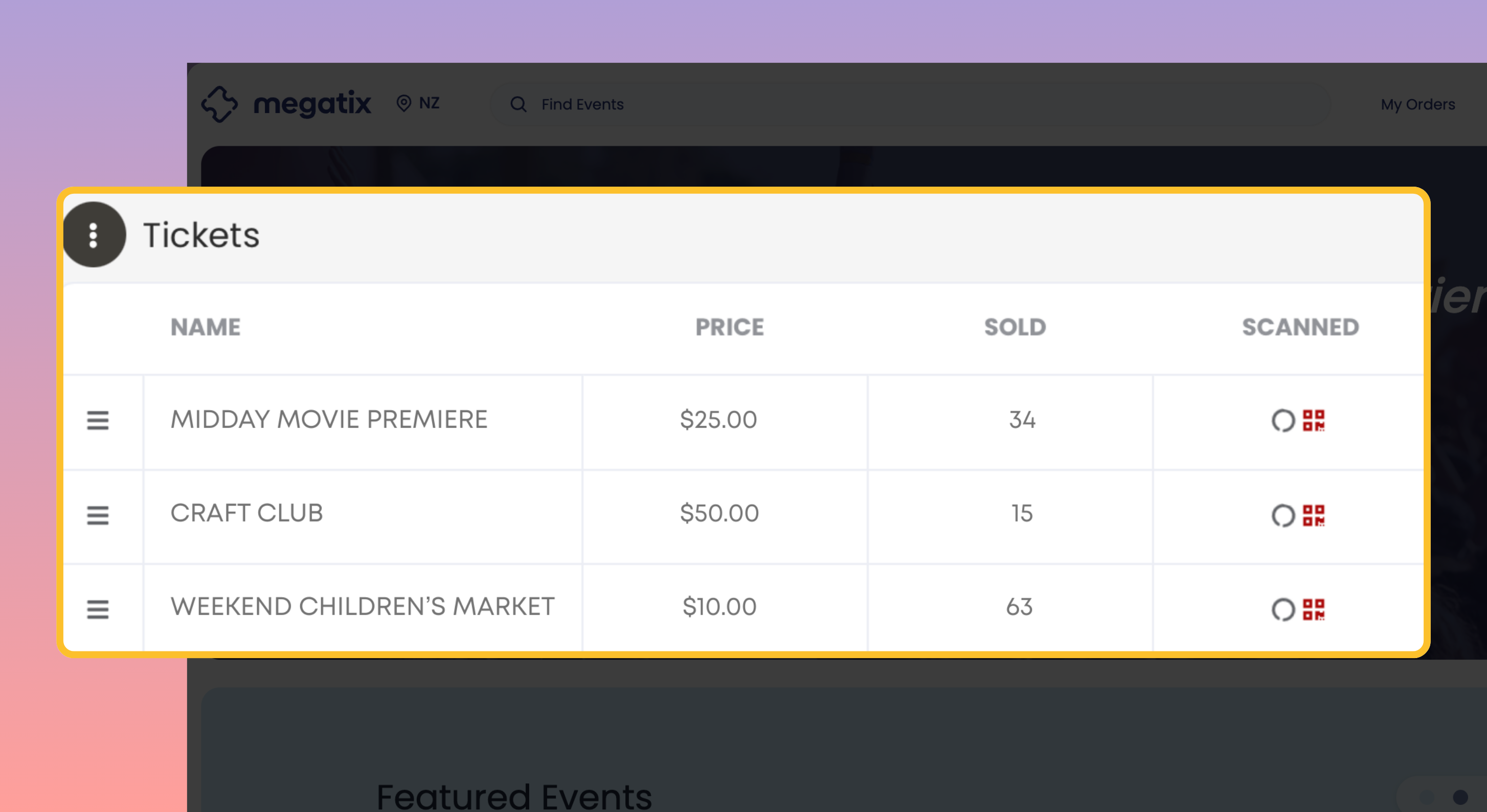
Task: Click the refresh icon for Weekend Children's Market scans
Action: point(1285,609)
